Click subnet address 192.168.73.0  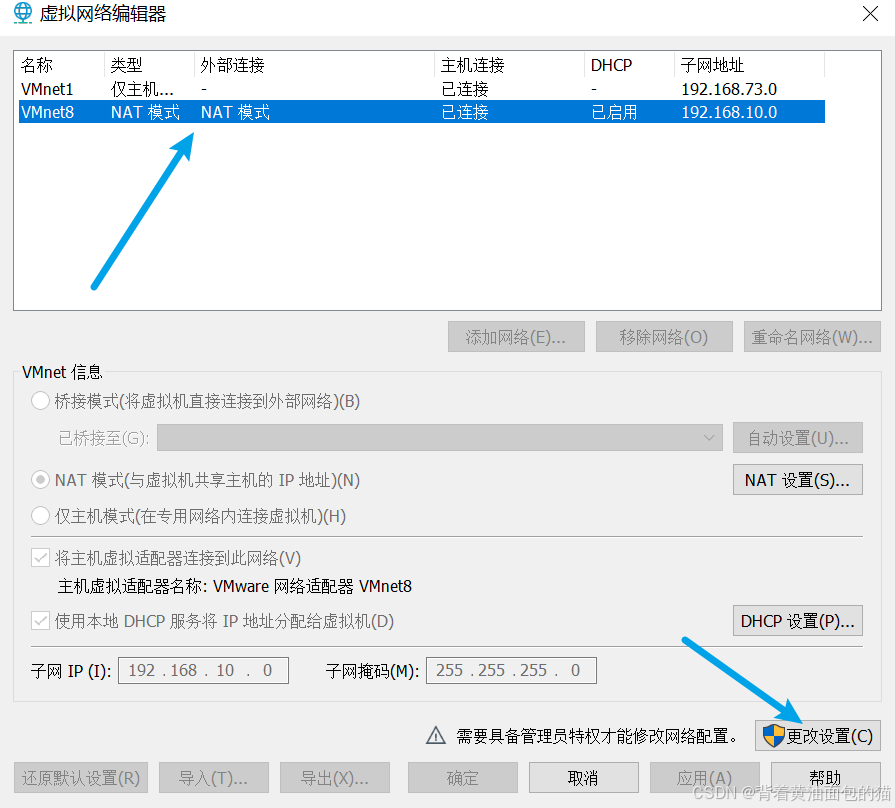coord(729,90)
